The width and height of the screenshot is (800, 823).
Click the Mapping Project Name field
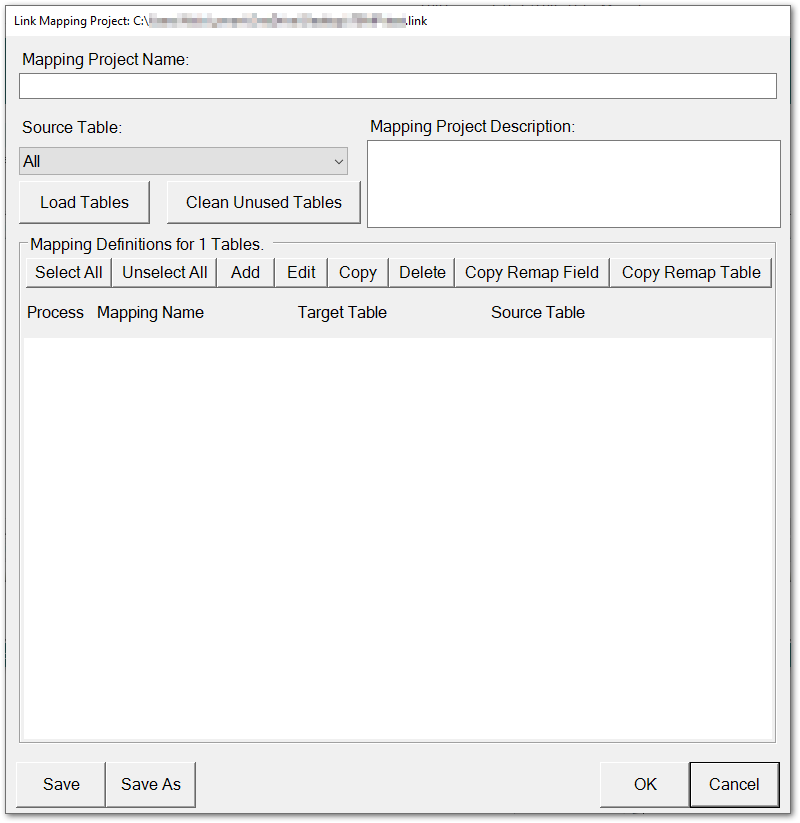(x=398, y=85)
